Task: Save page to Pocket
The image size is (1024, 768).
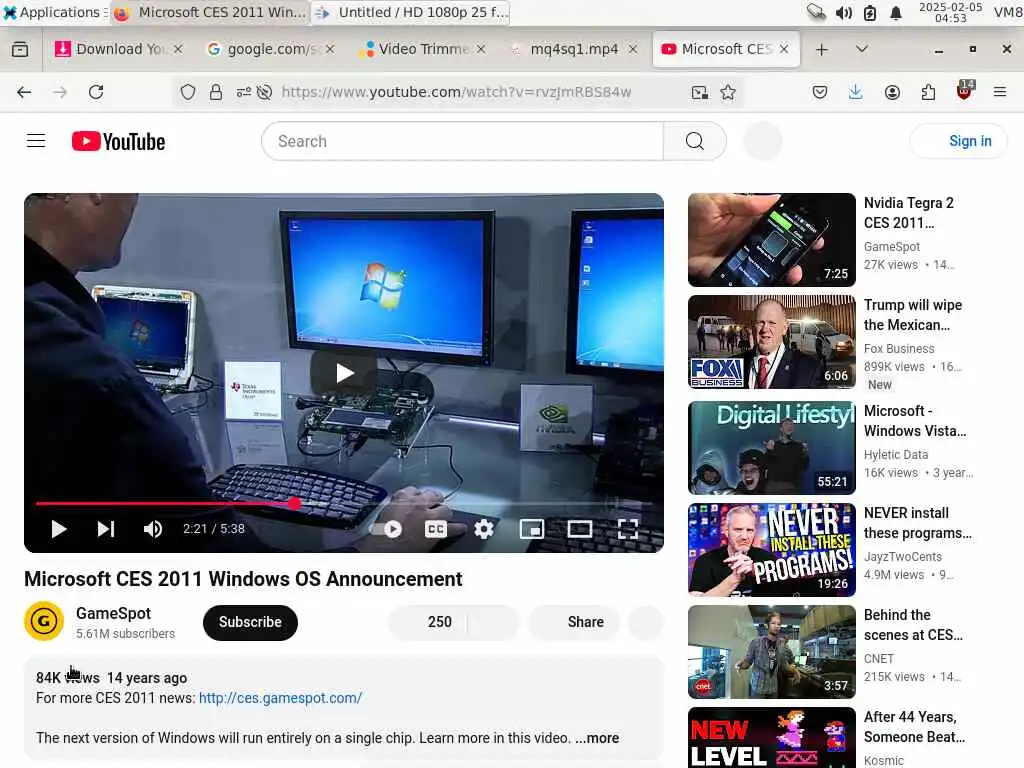Action: pyautogui.click(x=820, y=92)
